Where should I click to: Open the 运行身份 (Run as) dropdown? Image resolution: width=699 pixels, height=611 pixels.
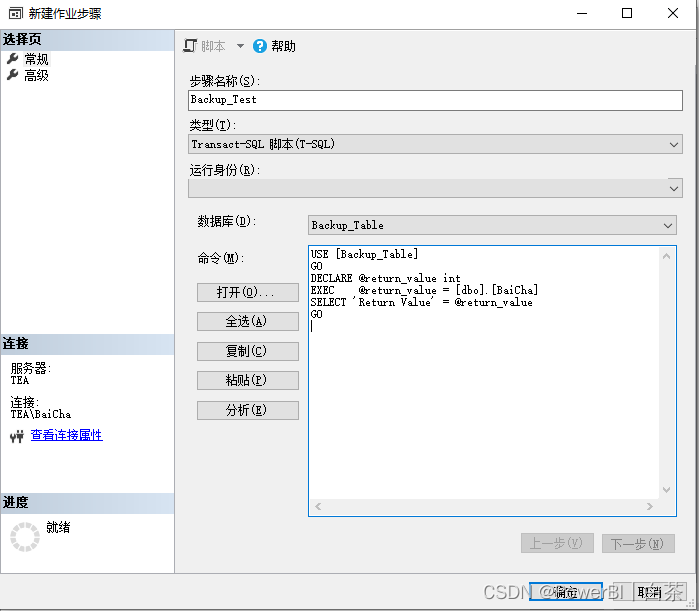click(435, 188)
